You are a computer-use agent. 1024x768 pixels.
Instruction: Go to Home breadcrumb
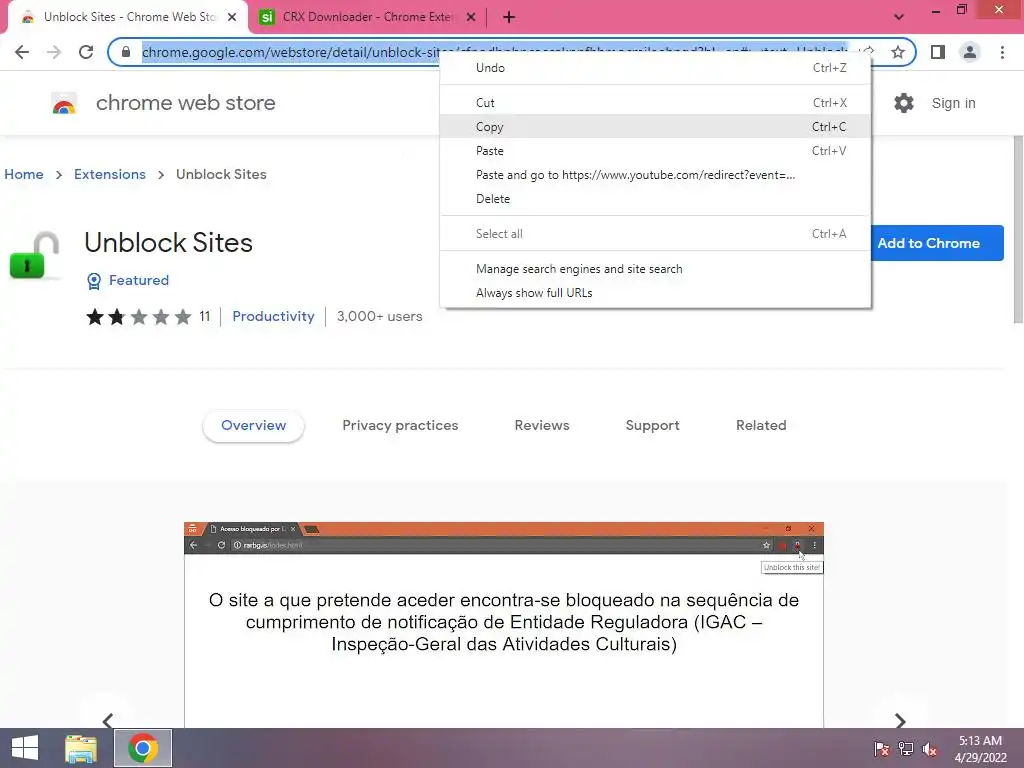tap(24, 174)
